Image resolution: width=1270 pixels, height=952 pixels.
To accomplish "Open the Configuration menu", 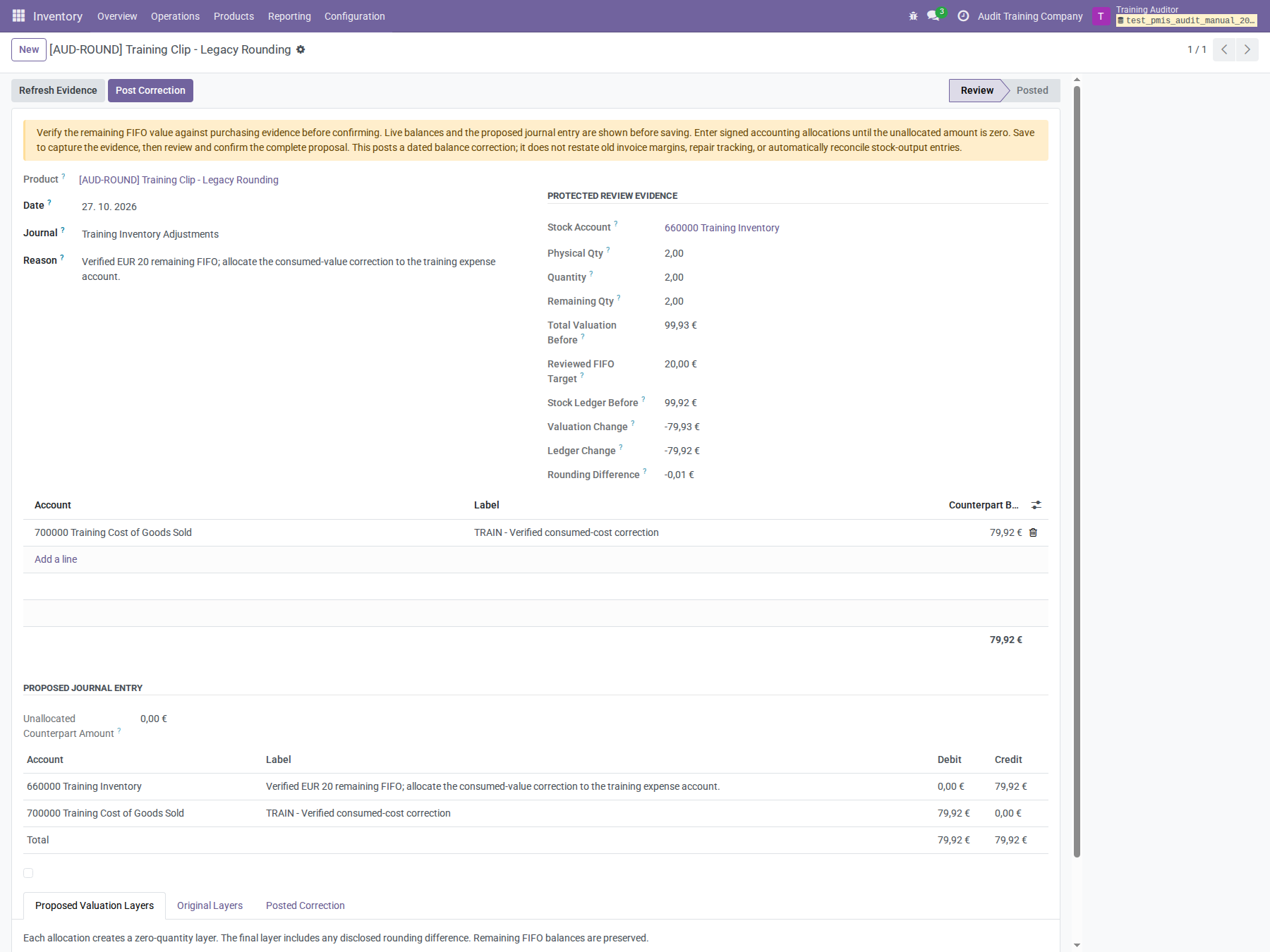I will click(355, 16).
